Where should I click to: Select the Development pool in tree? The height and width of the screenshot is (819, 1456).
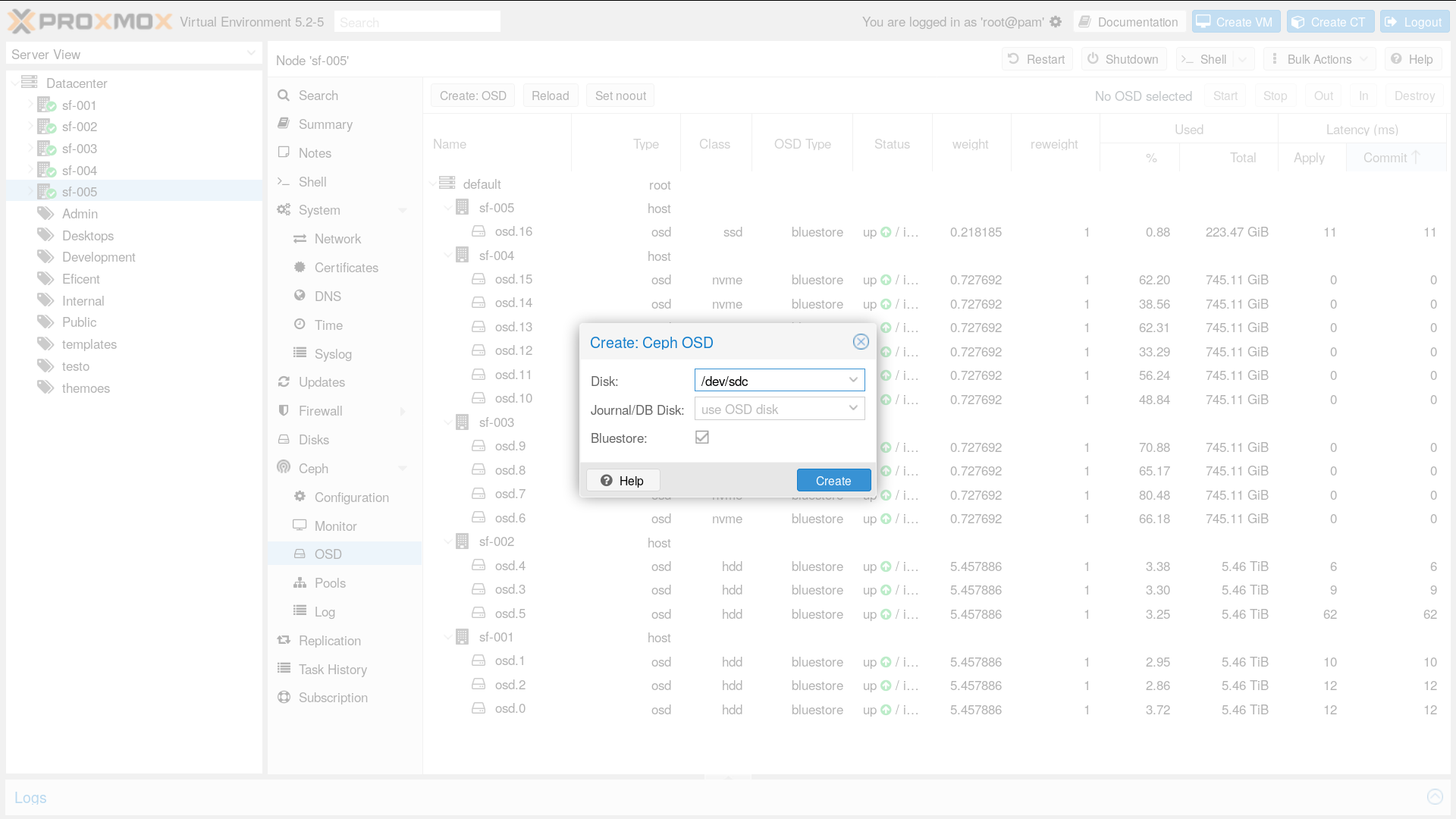(x=99, y=257)
